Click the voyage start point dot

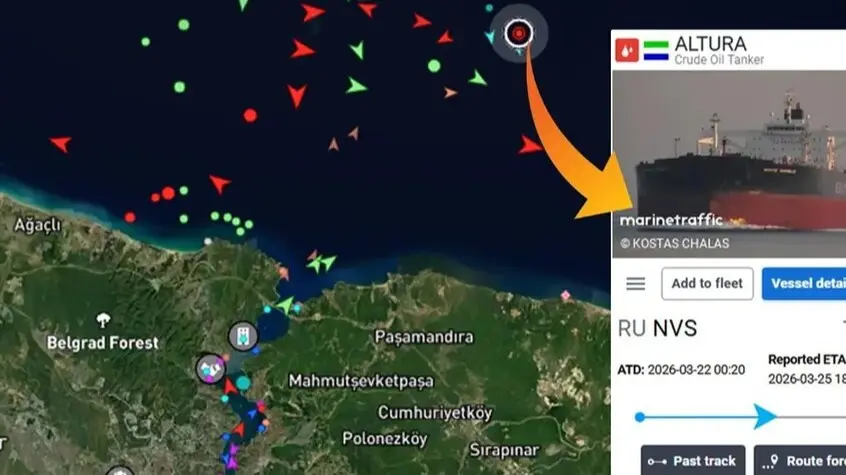coord(640,417)
